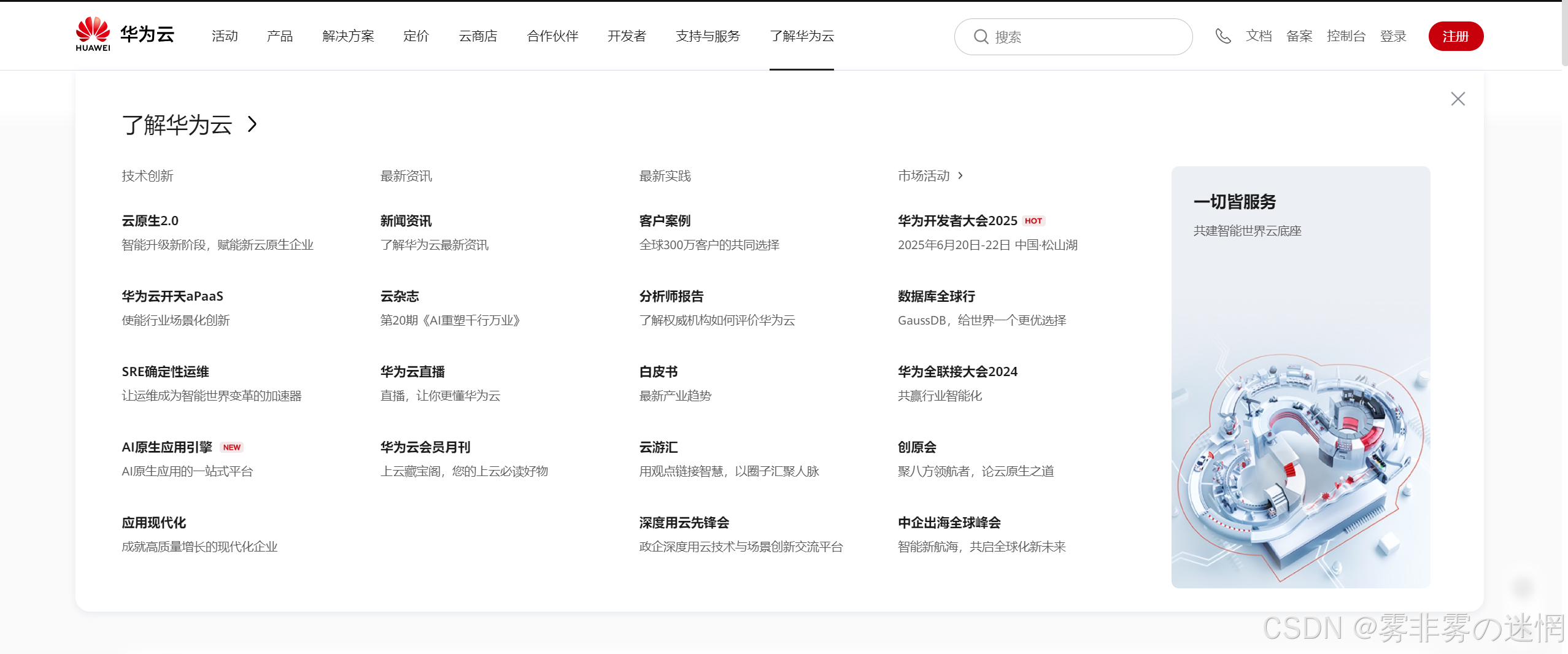The width and height of the screenshot is (1568, 654).
Task: Click the NEW badge beside AI原生应用引擎
Action: click(x=232, y=447)
